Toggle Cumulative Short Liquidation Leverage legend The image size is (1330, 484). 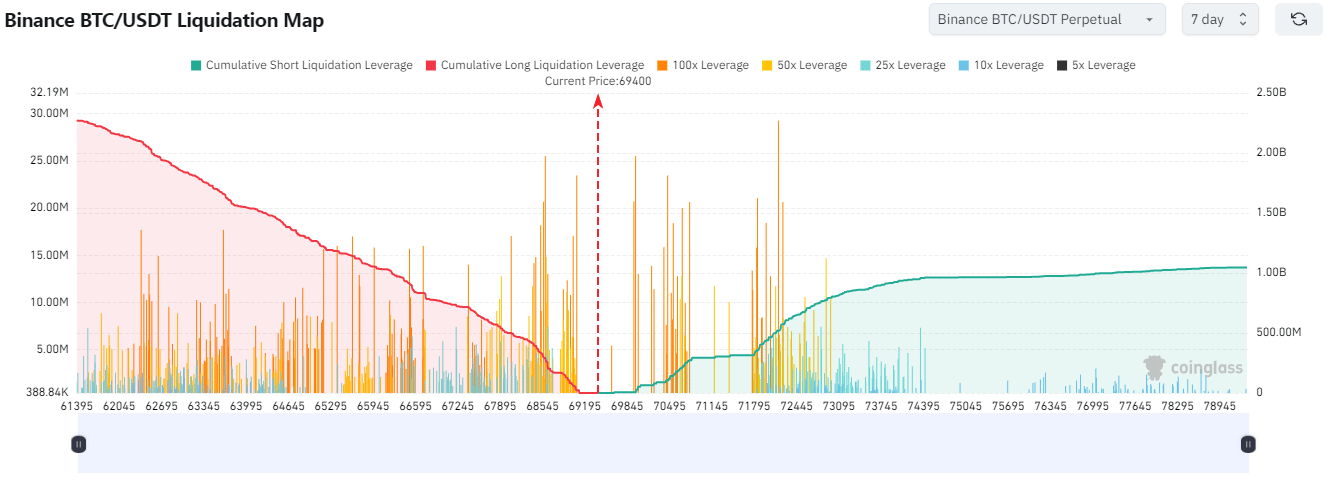(301, 65)
